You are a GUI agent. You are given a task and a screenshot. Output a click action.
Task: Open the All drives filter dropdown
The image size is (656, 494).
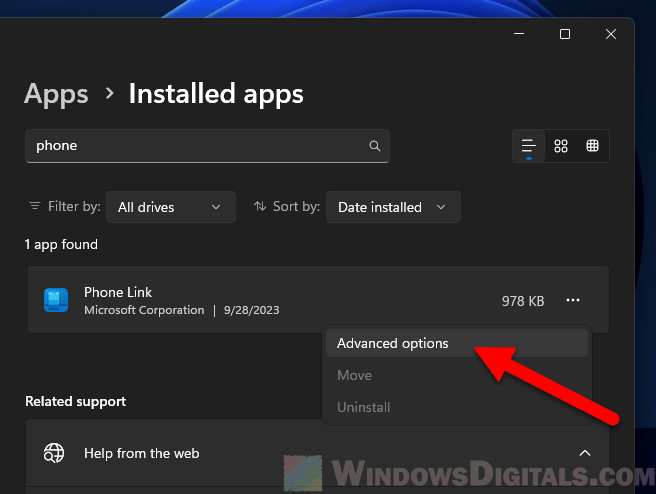click(x=171, y=207)
